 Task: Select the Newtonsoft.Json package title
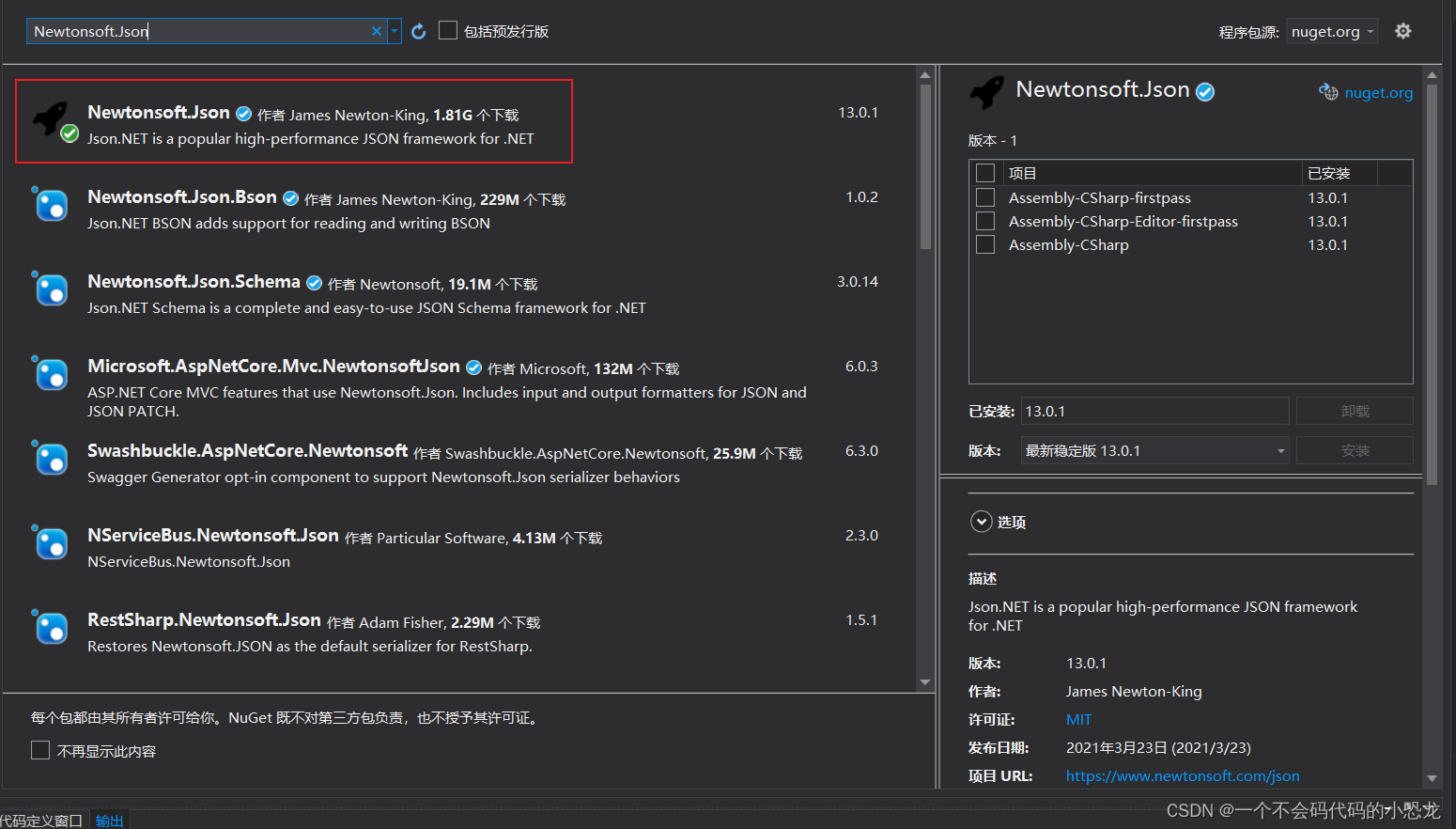point(159,112)
